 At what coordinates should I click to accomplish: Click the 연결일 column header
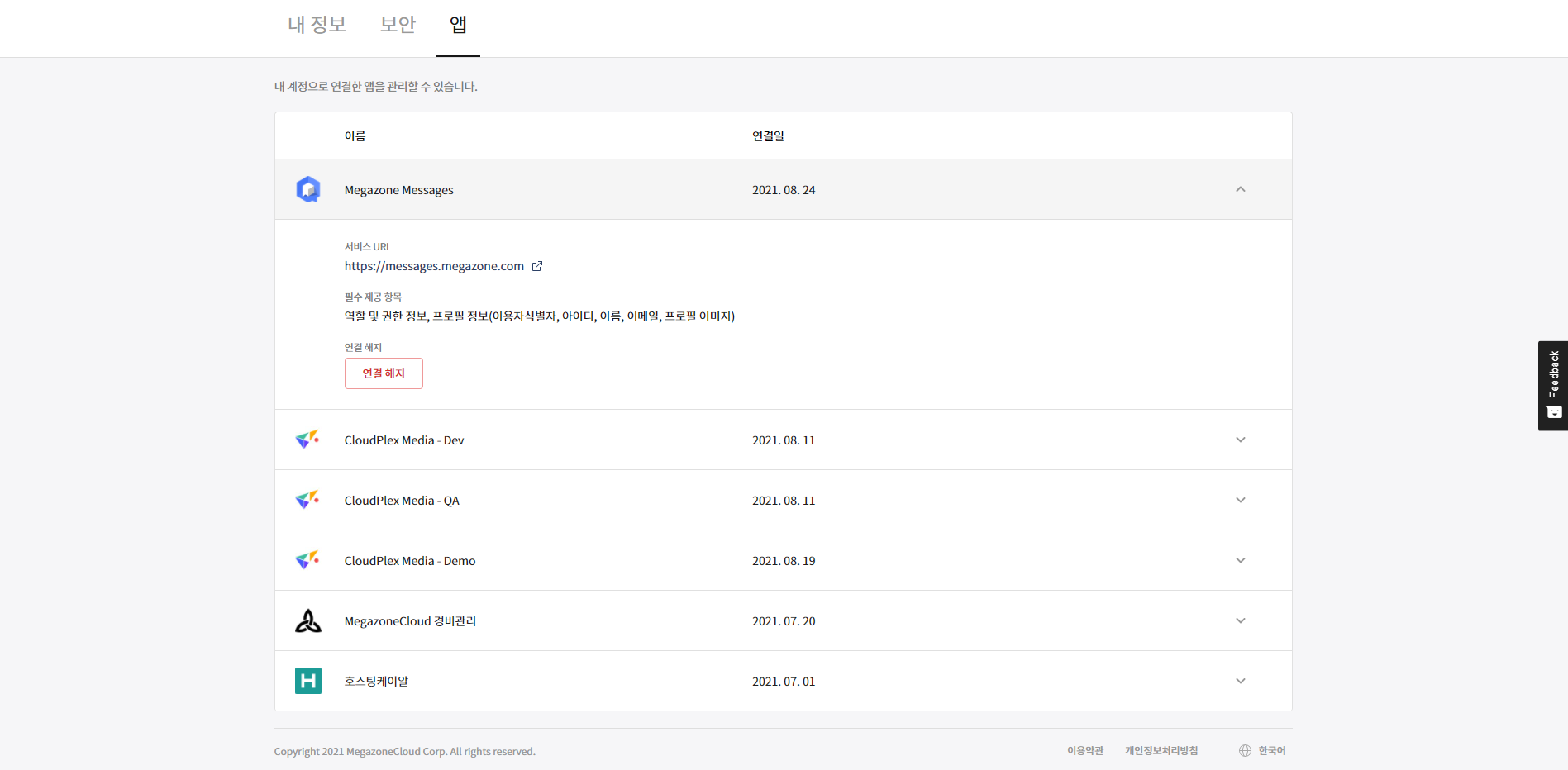pyautogui.click(x=768, y=135)
